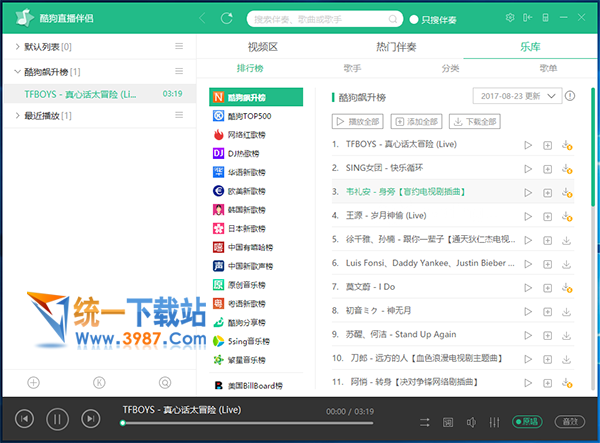Viewport: 600px width, 443px height.
Task: Download song 11 阿悄 转身
Action: 567,383
